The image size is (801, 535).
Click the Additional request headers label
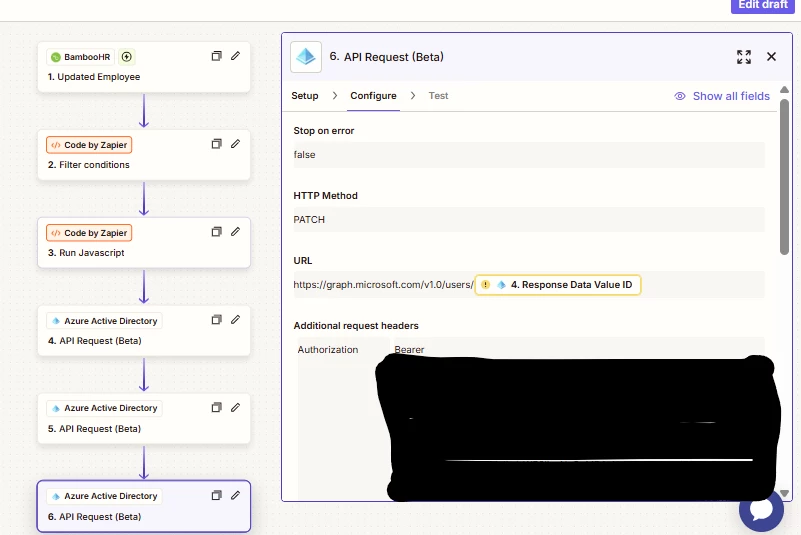click(x=356, y=325)
